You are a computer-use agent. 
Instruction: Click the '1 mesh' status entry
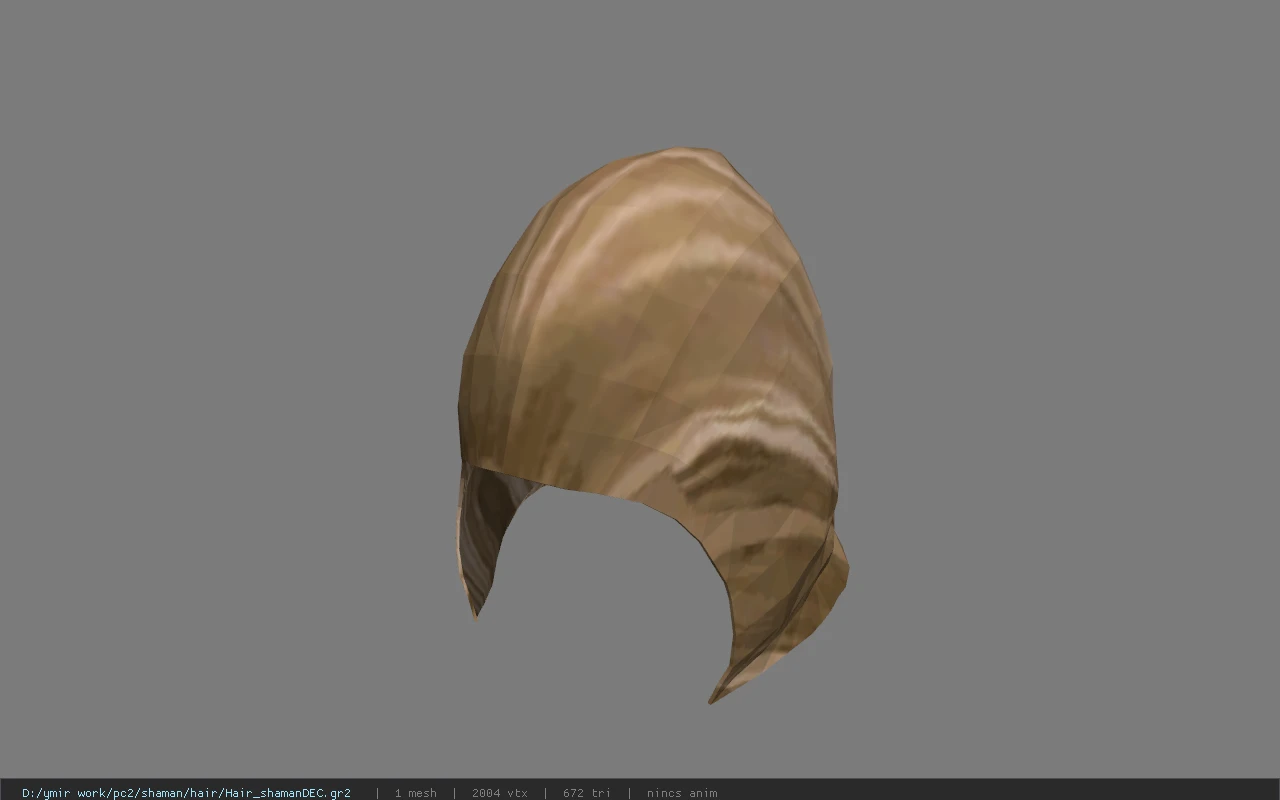415,793
